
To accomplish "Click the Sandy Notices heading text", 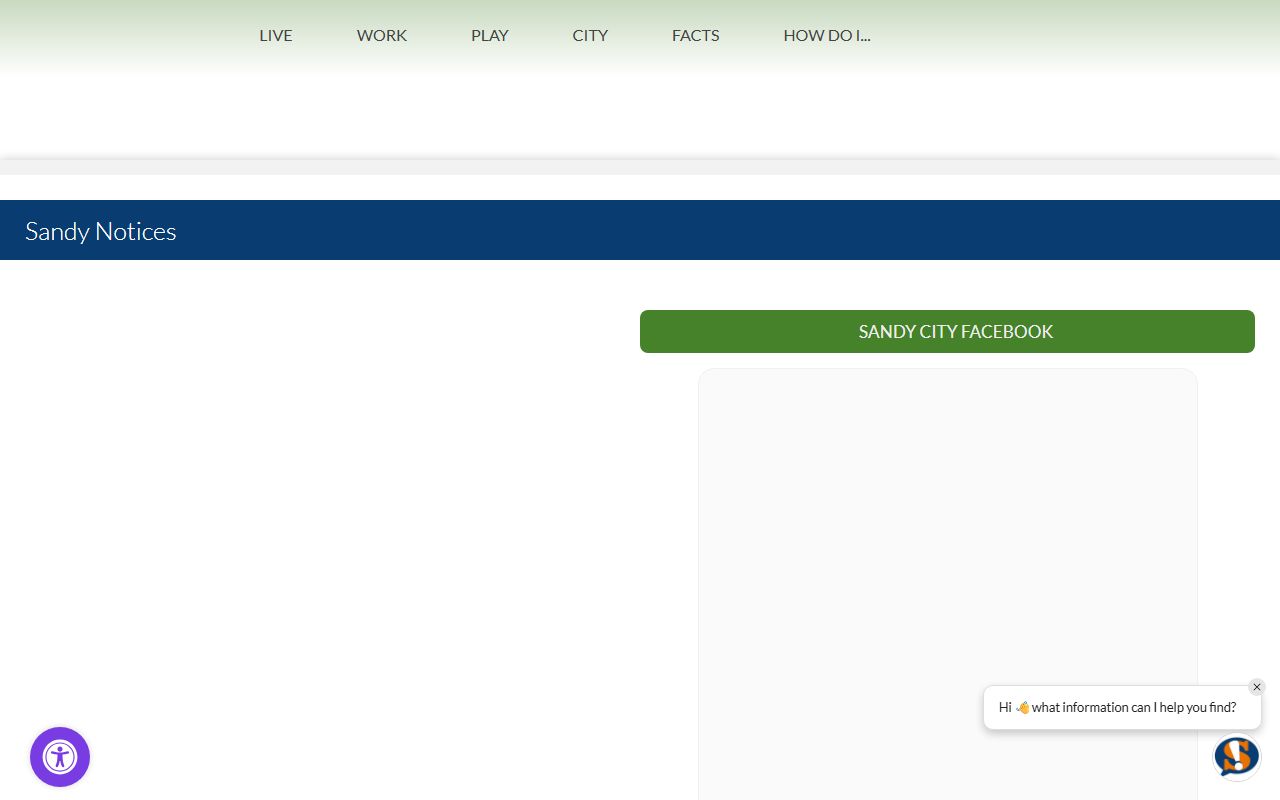I will tap(101, 231).
